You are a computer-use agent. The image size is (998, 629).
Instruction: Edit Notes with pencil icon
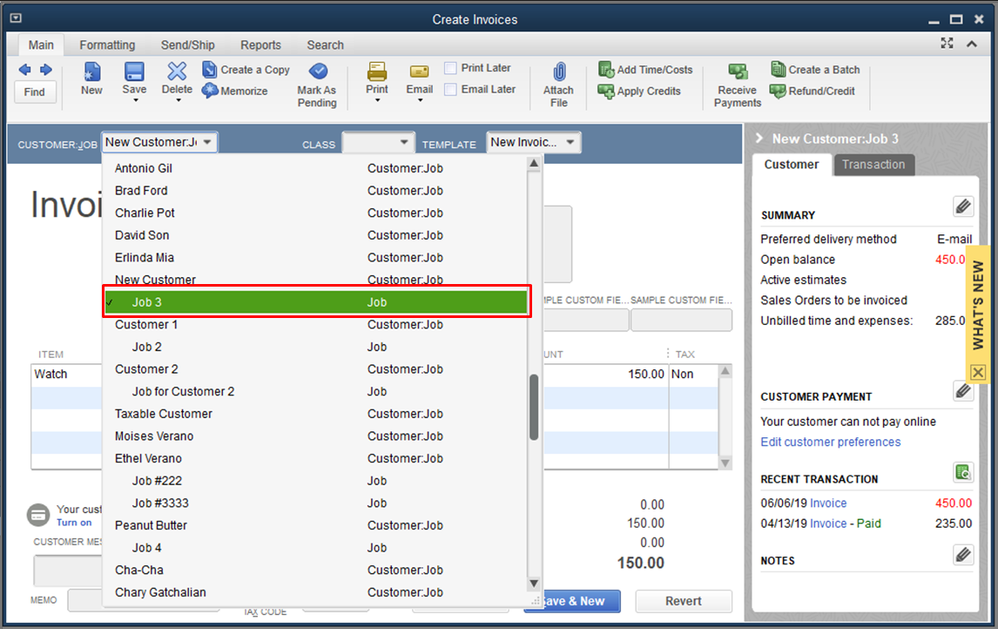pos(963,555)
